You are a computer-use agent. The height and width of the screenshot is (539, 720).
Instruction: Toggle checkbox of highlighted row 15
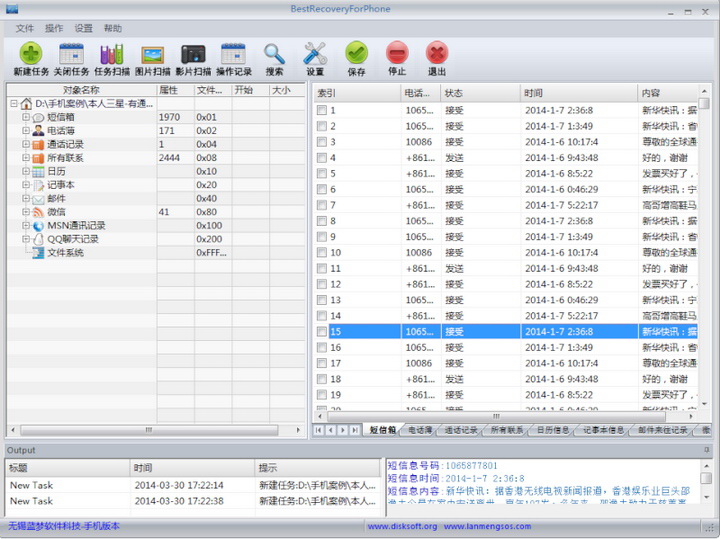tap(322, 331)
